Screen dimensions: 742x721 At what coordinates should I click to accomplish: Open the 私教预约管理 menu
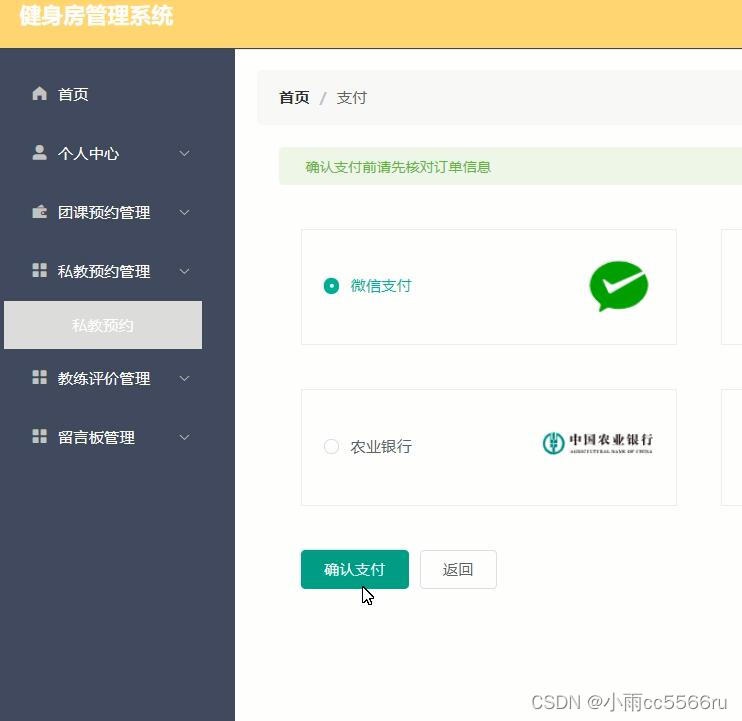point(103,271)
